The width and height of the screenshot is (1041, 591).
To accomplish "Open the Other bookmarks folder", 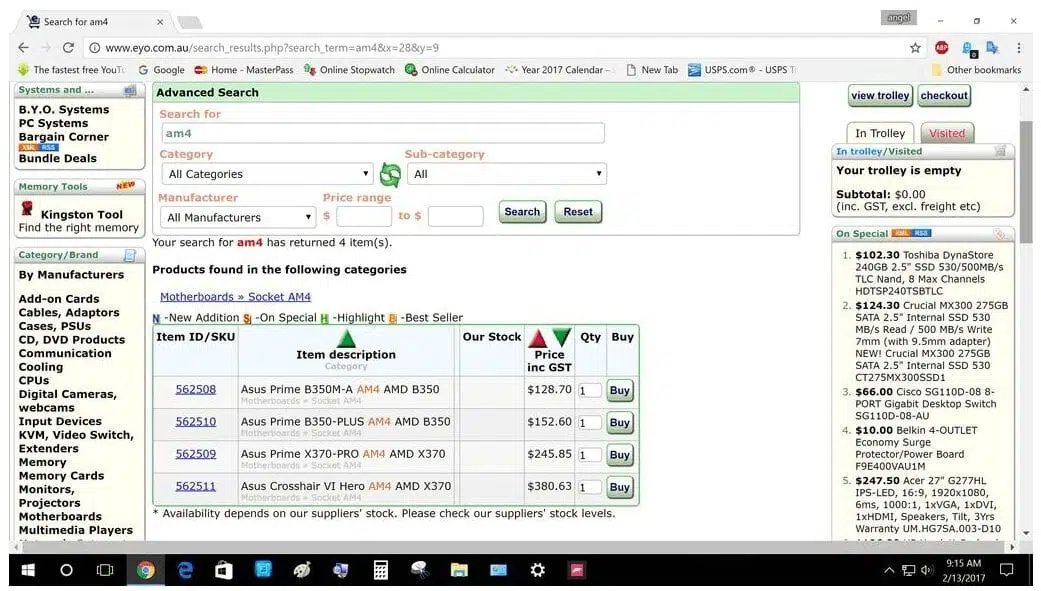I will coord(976,70).
